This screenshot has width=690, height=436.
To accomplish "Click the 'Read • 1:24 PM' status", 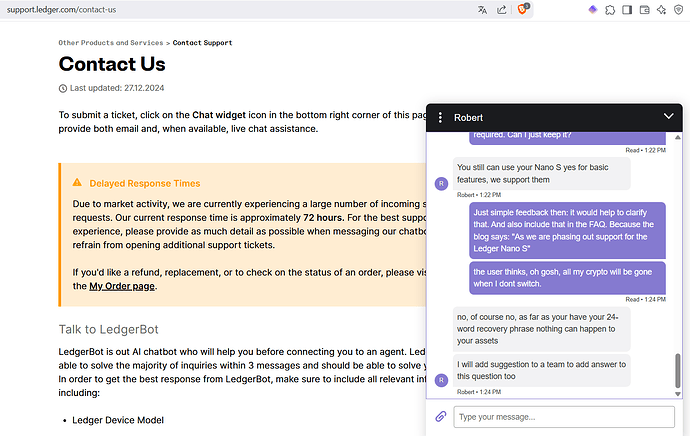I will click(646, 300).
